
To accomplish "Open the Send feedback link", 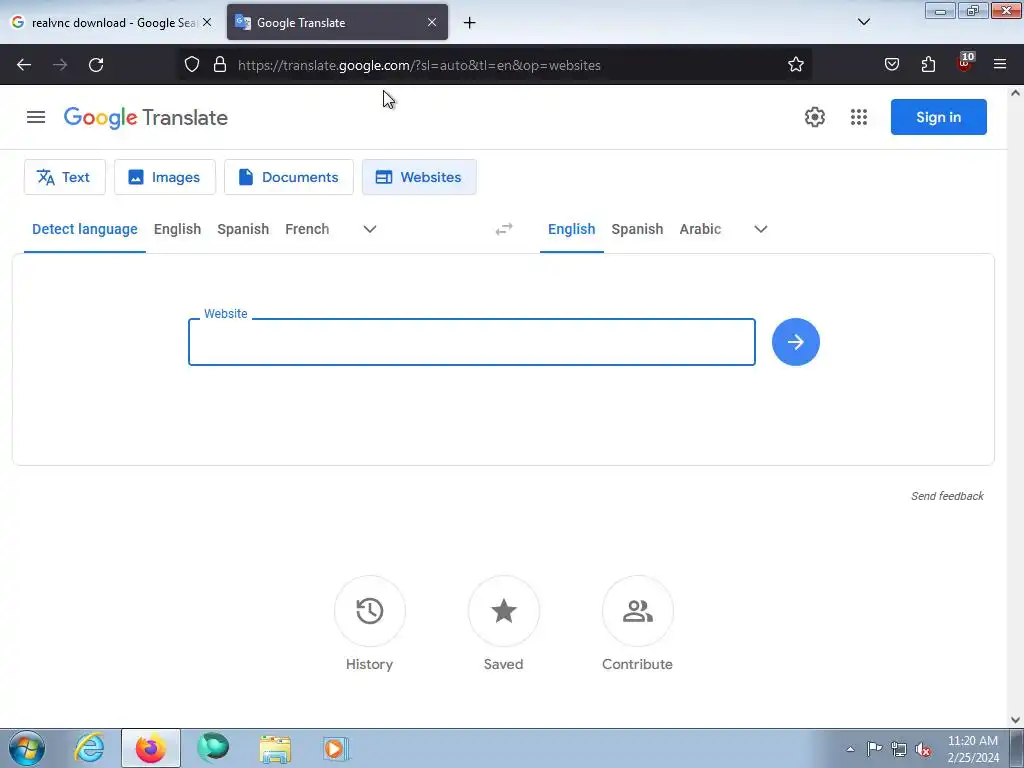I will click(947, 496).
